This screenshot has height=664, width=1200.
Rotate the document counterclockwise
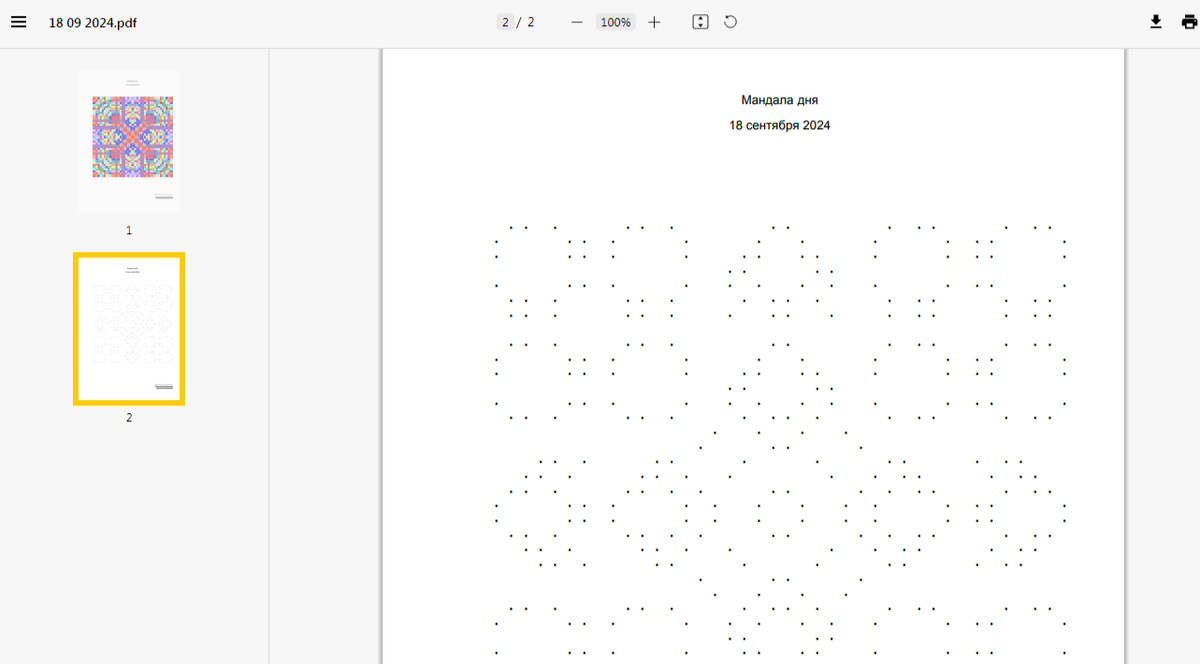[x=731, y=22]
